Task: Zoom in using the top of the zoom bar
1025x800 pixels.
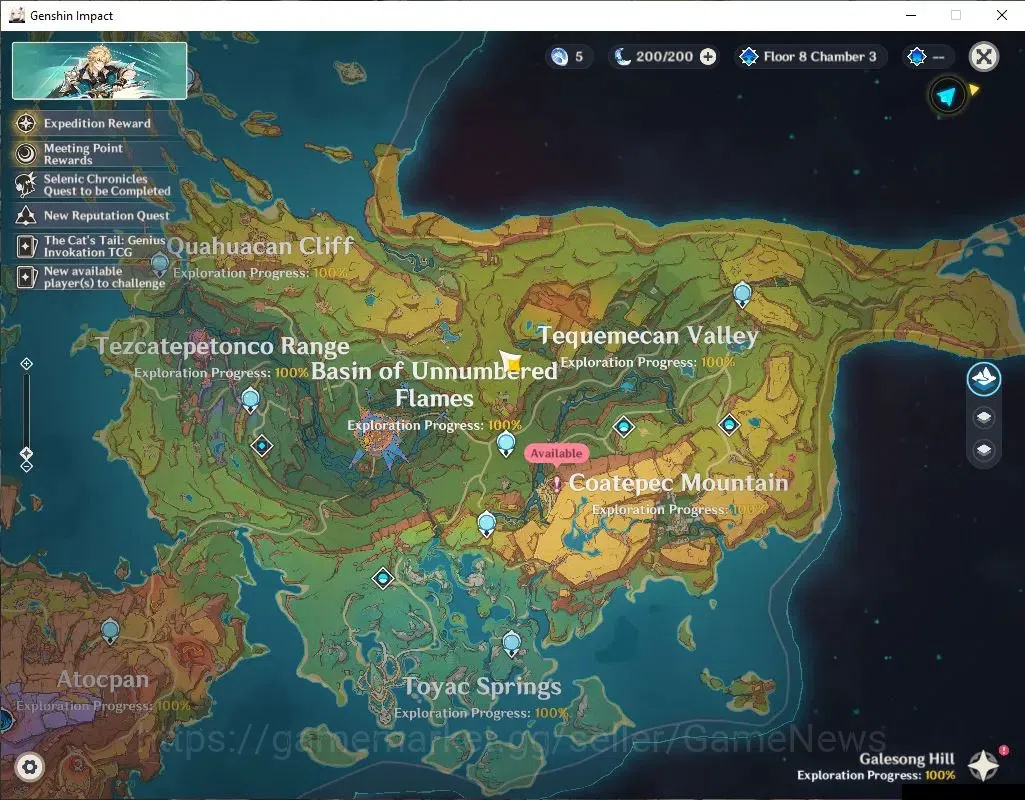Action: (26, 363)
